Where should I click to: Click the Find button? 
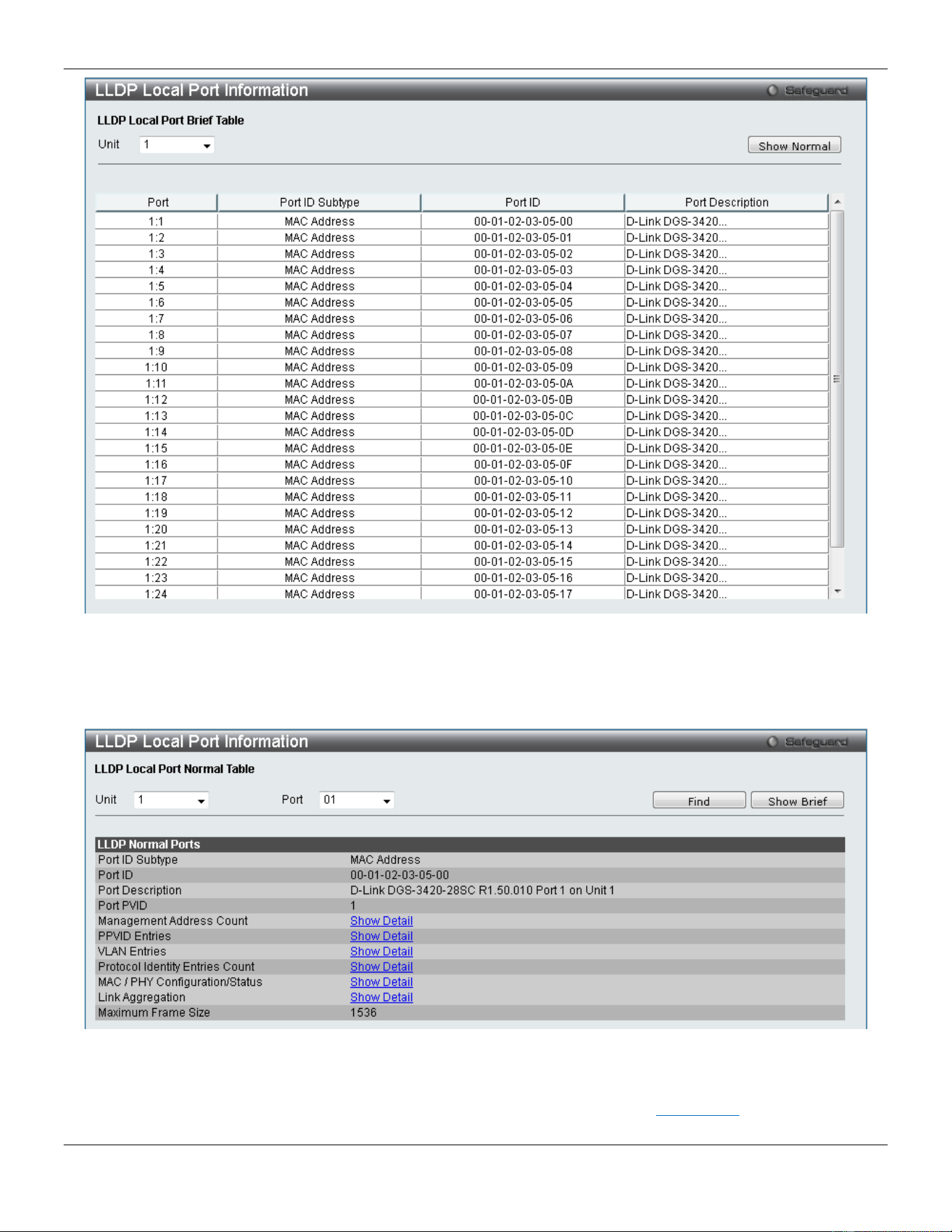[699, 800]
